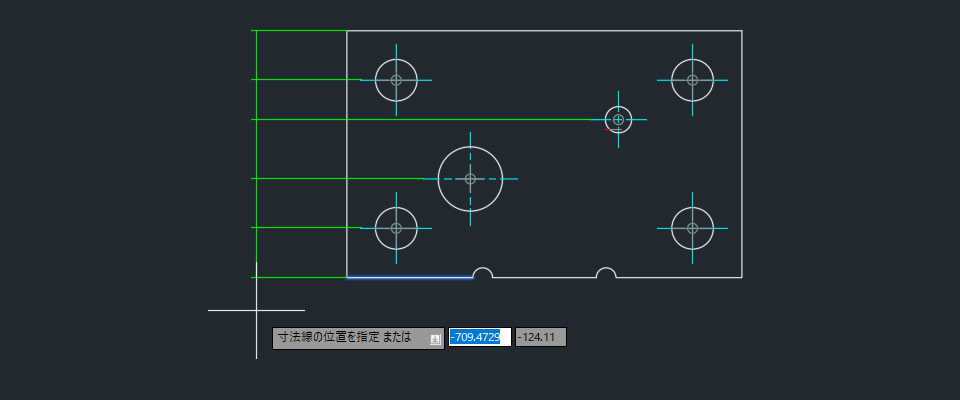
Task: Pick the top-left hole's center point
Action: click(396, 80)
